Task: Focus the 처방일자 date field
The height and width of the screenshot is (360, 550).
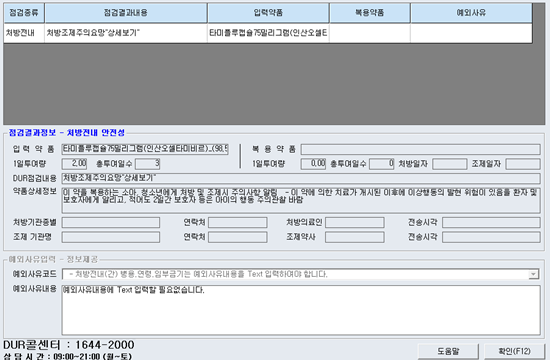Action: pos(450,164)
